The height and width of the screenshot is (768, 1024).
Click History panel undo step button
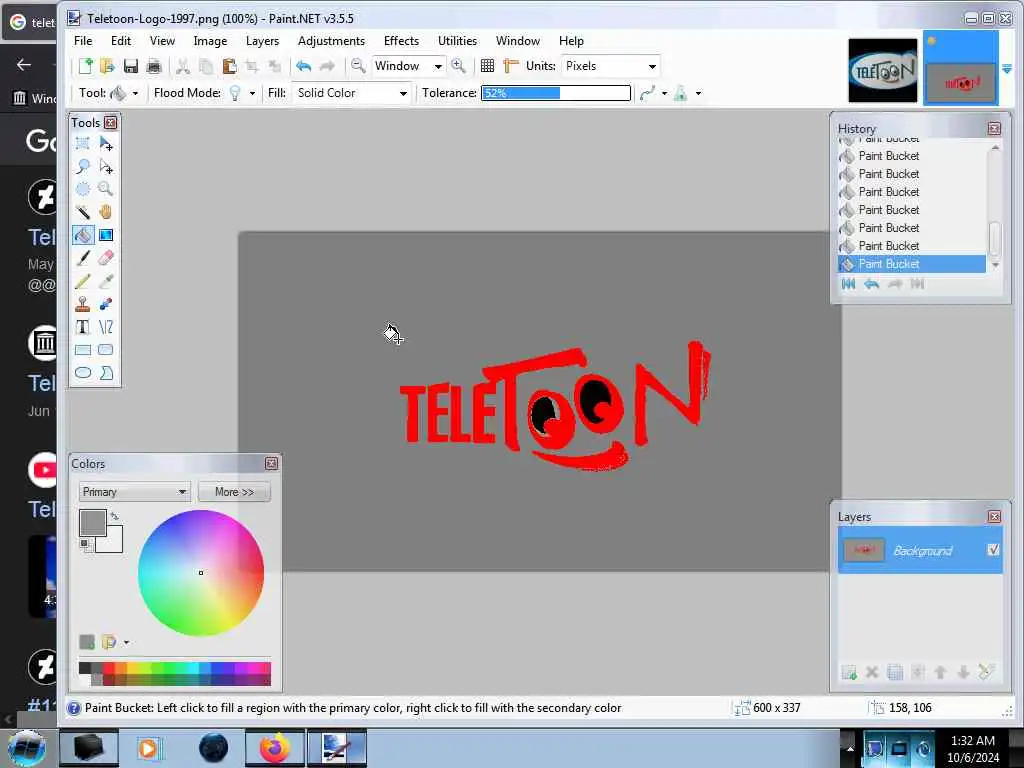[x=871, y=283]
